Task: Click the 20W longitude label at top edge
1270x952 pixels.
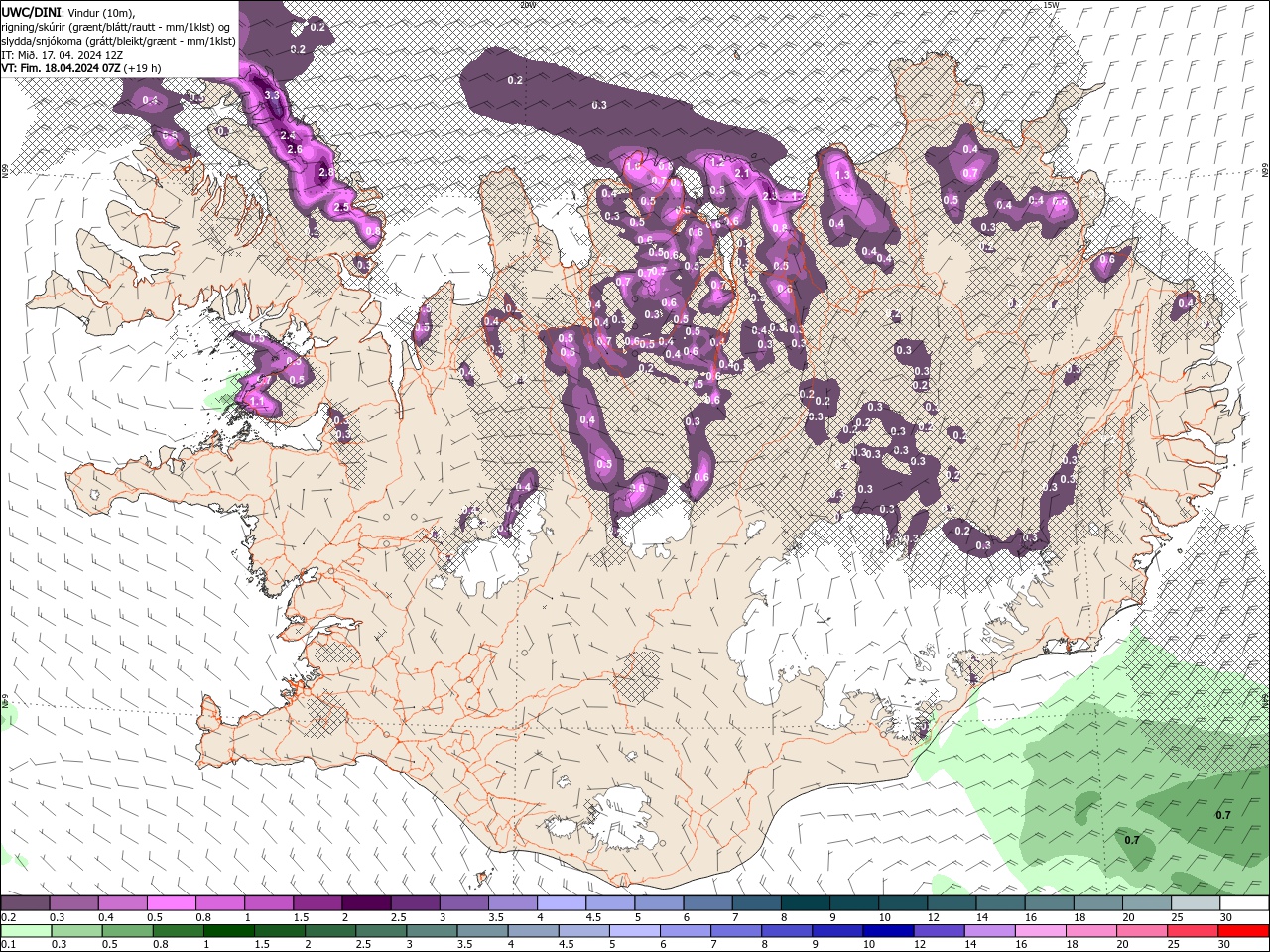Action: tap(527, 5)
